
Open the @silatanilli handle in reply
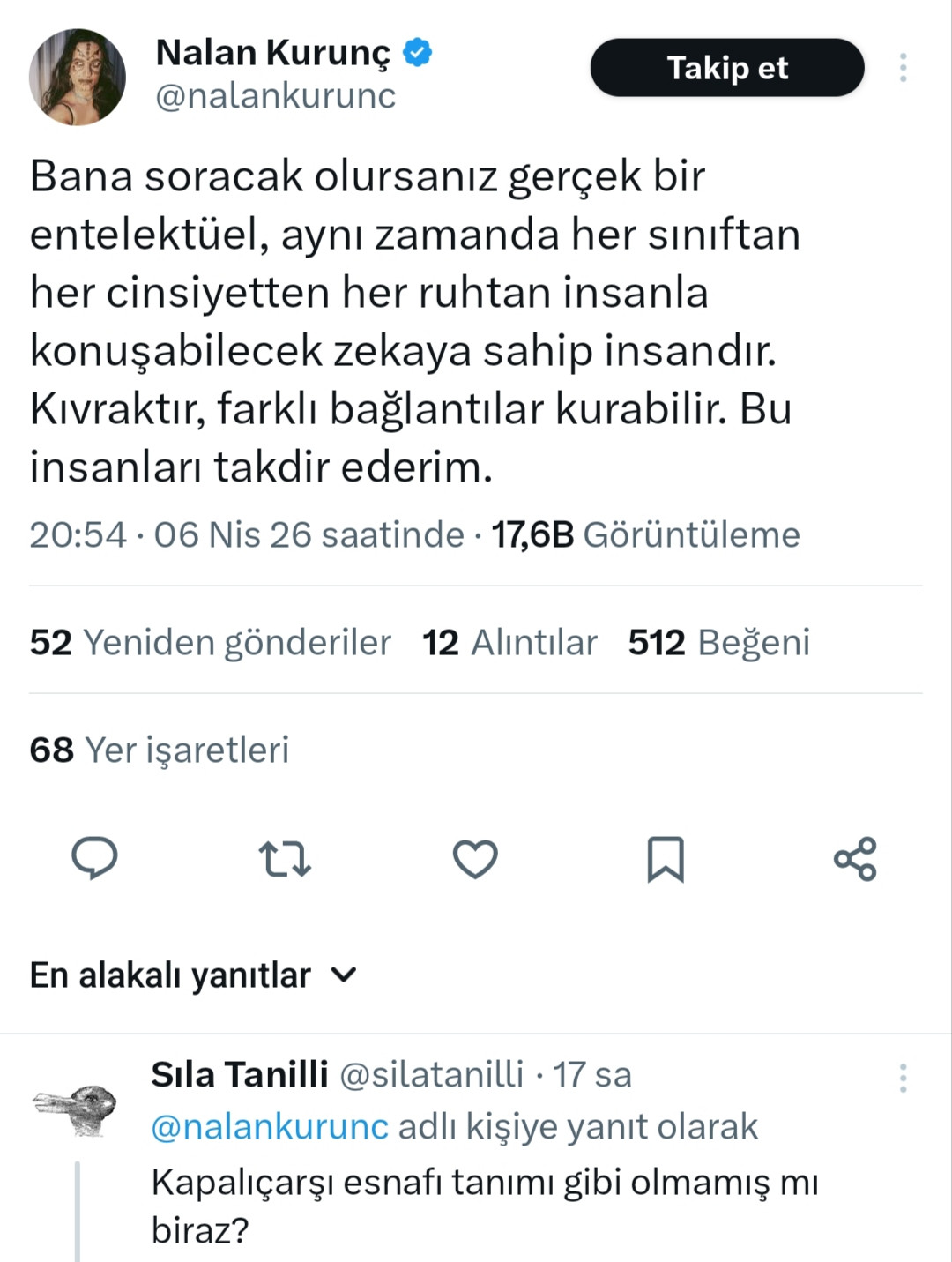point(431,1075)
